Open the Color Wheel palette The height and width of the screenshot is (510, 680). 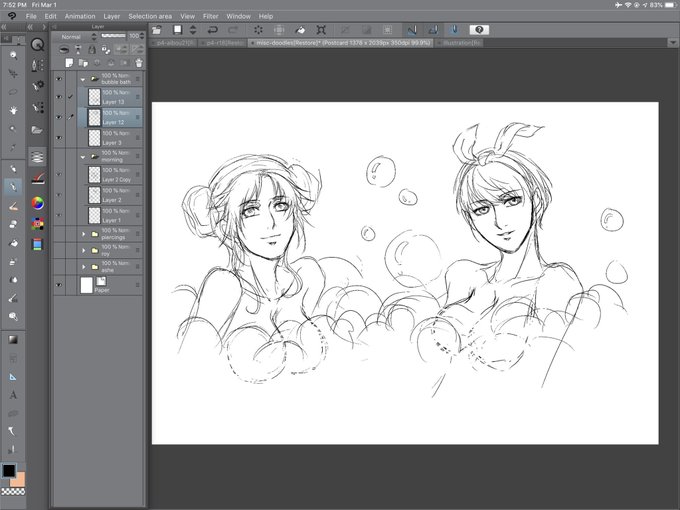pyautogui.click(x=38, y=203)
